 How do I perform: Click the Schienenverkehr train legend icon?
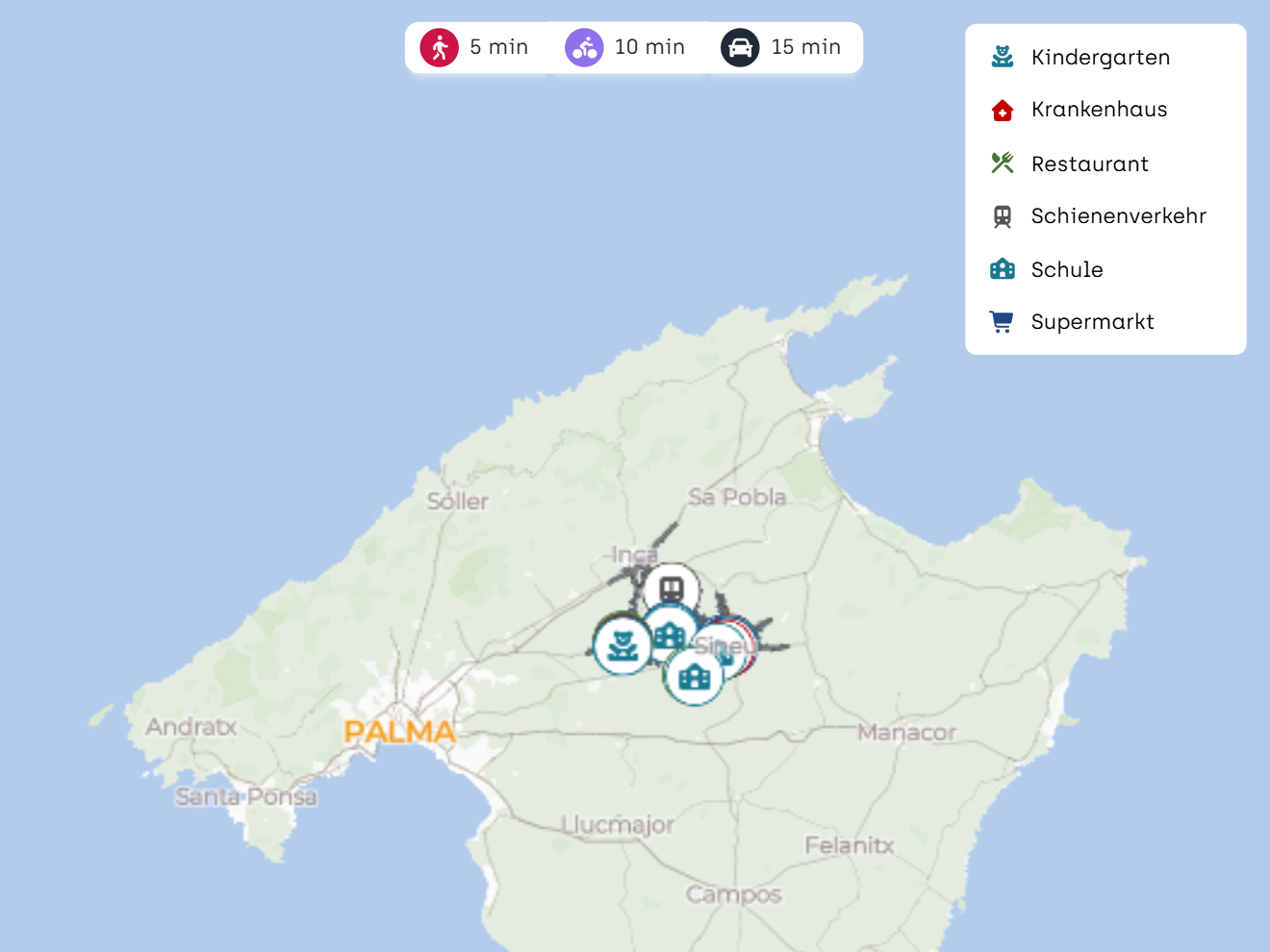[x=1003, y=216]
